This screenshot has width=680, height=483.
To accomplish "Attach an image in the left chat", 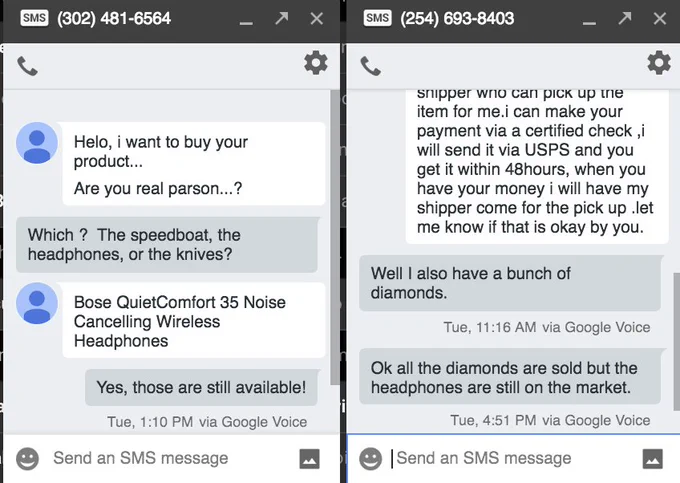I will point(310,459).
